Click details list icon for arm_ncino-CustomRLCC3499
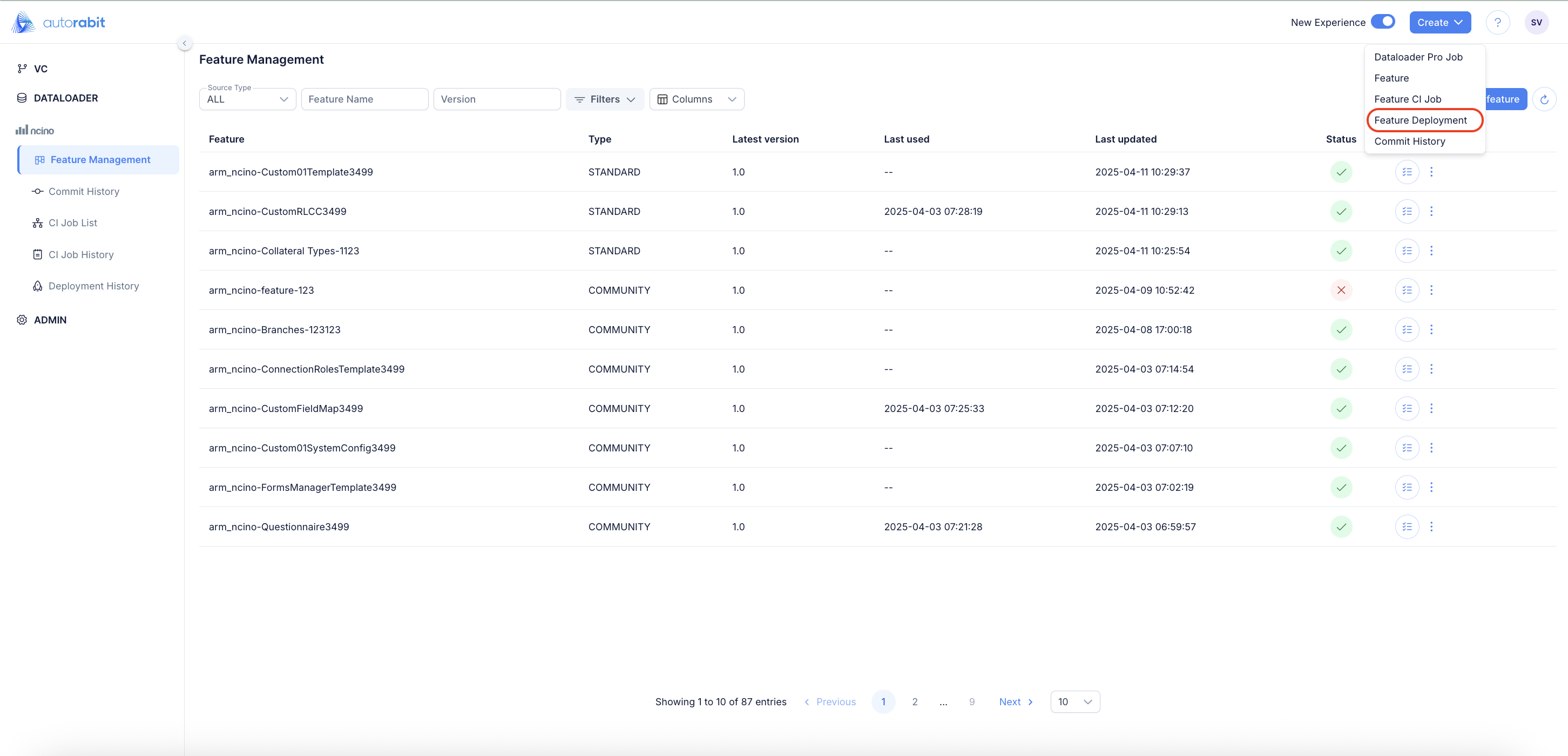 tap(1407, 211)
